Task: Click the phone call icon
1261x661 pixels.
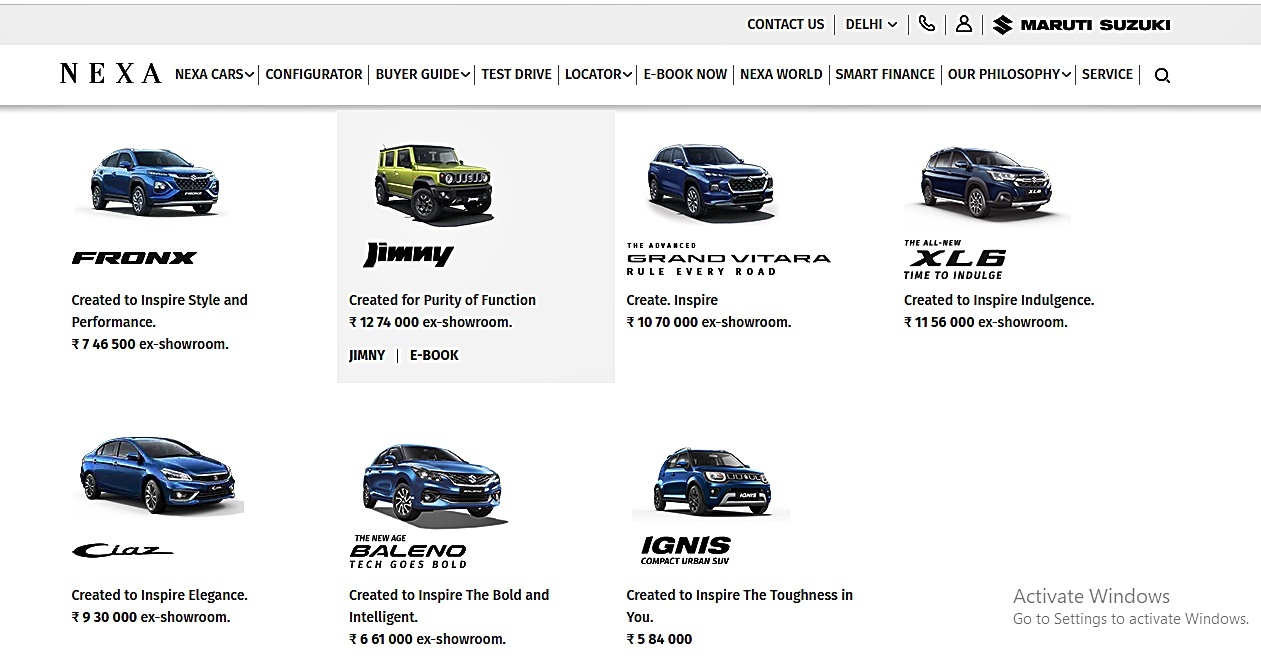Action: (927, 24)
